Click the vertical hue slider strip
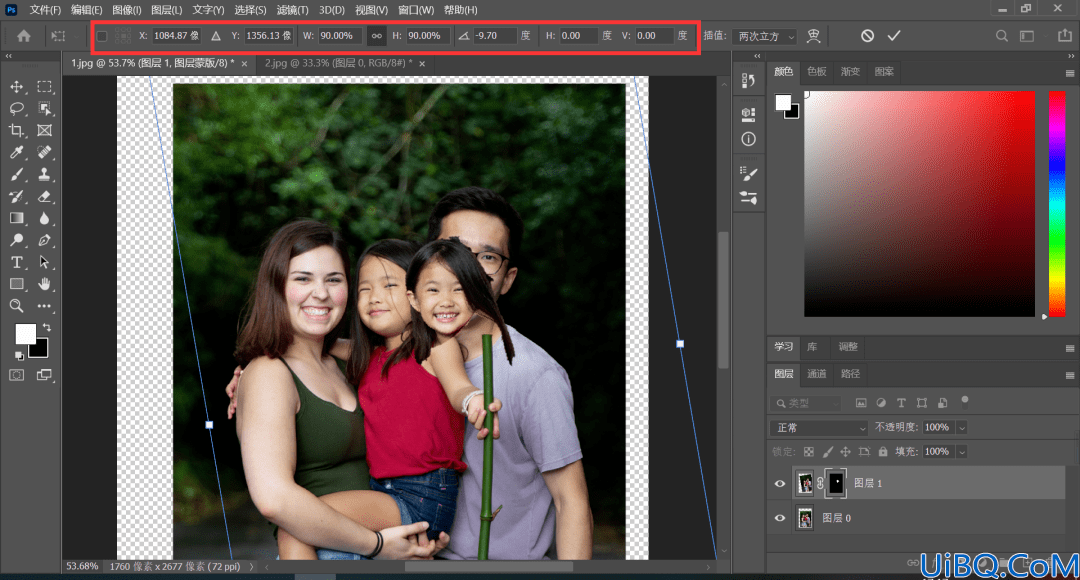Screen dimensions: 1080x580 click(1057, 204)
